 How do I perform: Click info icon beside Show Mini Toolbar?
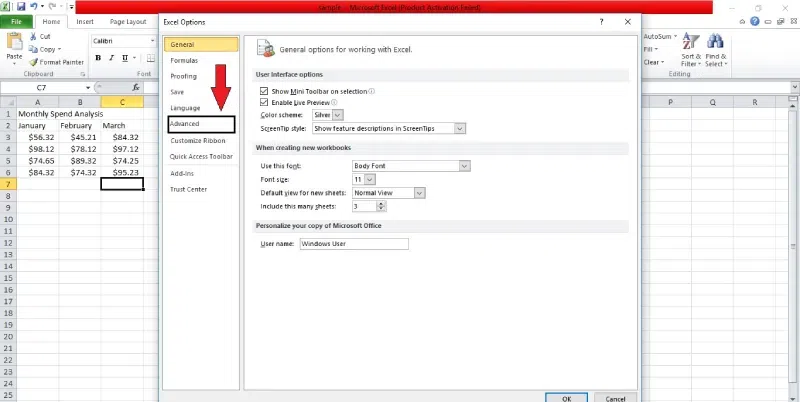click(x=371, y=91)
